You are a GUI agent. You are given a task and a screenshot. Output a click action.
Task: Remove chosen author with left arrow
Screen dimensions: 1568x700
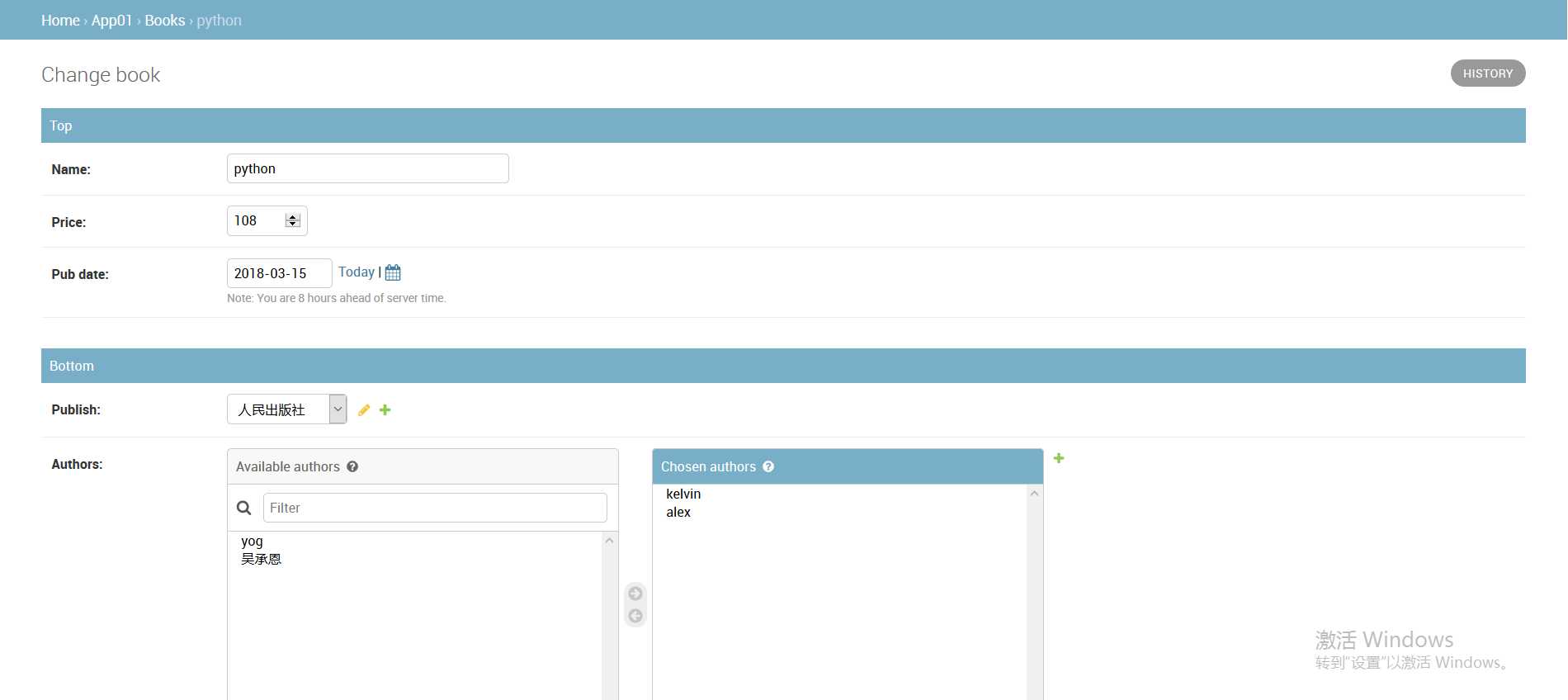click(635, 616)
